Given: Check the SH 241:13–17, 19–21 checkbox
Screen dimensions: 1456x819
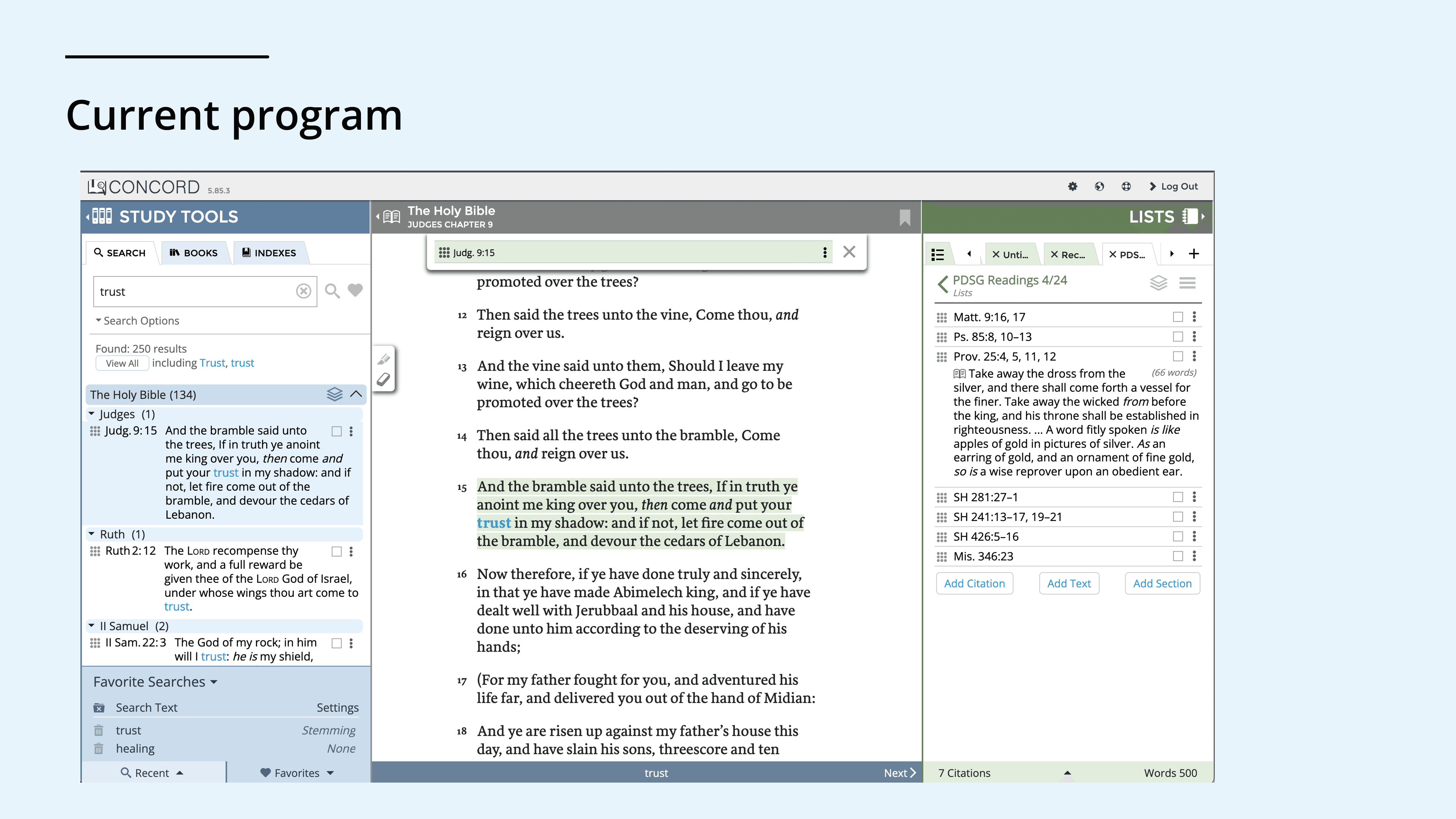Looking at the screenshot, I should pos(1178,516).
